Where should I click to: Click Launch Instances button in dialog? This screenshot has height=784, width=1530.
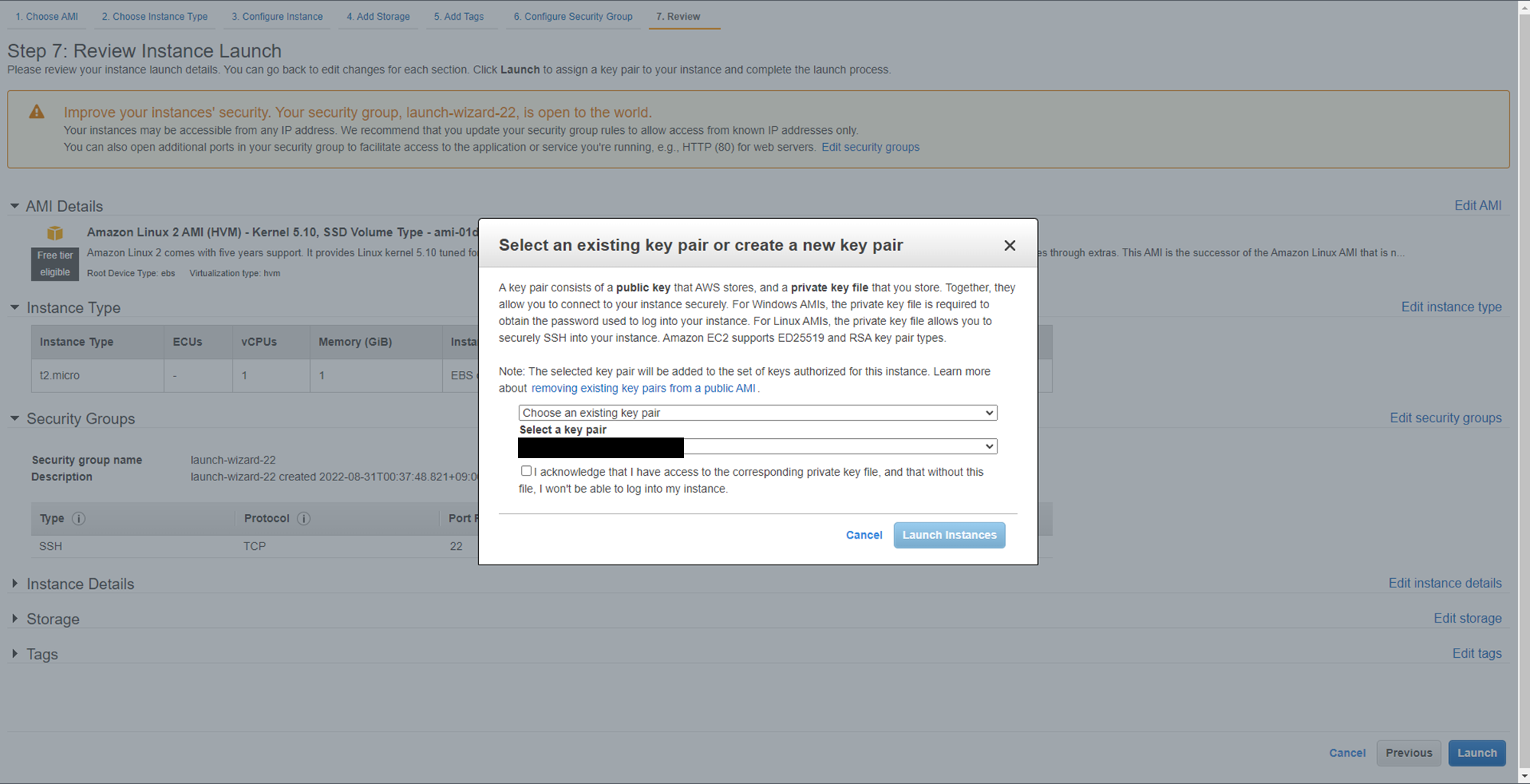coord(949,535)
